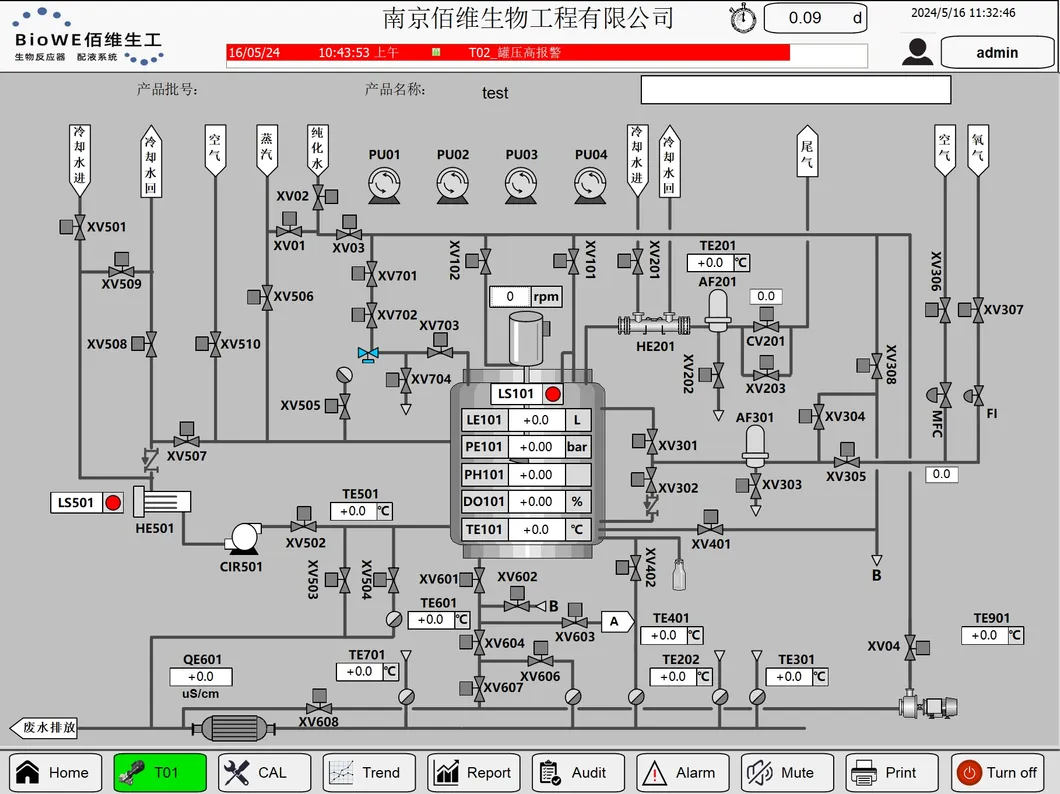Click the admin user profile icon

[x=916, y=52]
